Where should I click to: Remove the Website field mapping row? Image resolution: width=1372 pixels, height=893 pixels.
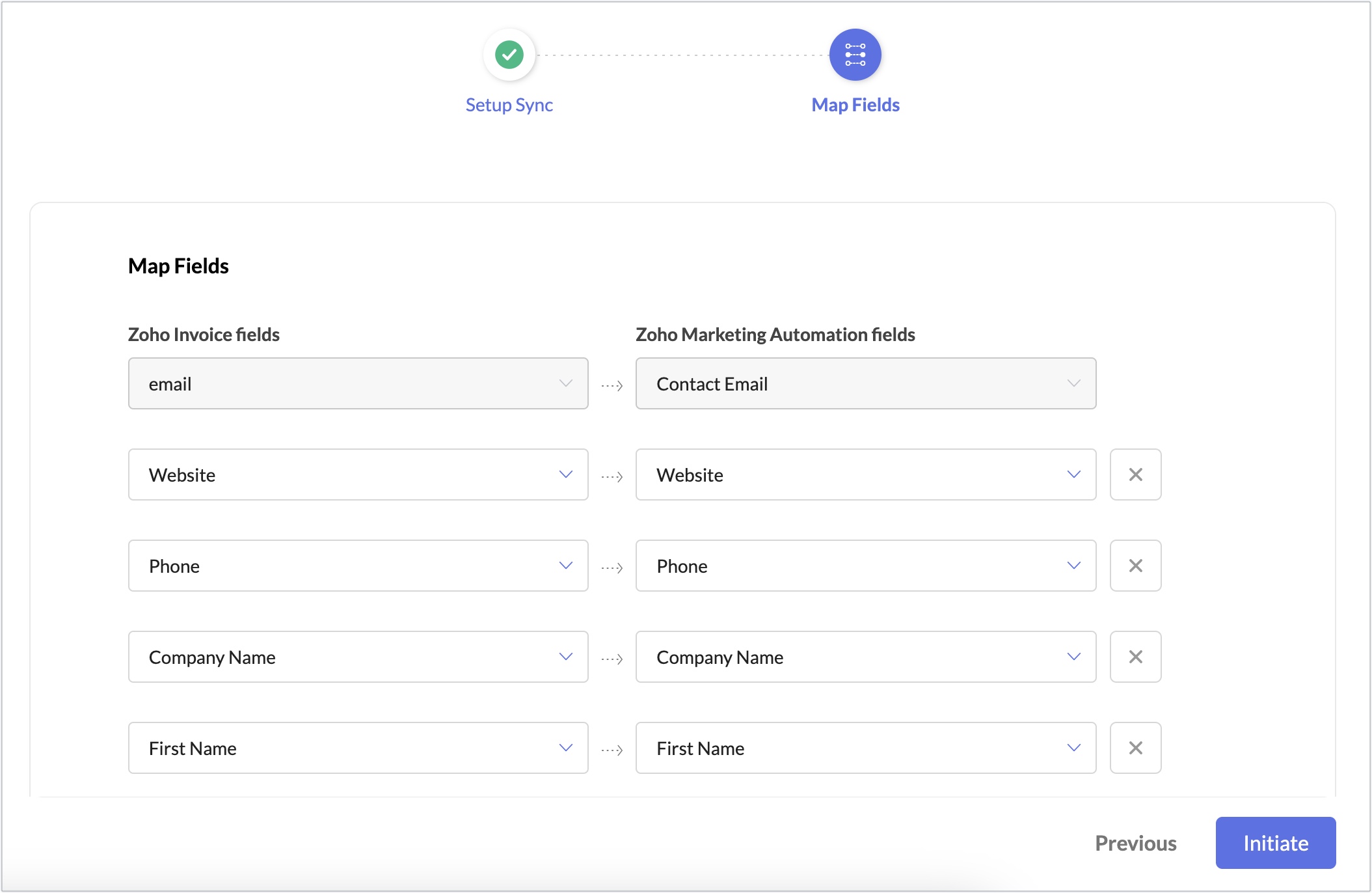tap(1136, 474)
